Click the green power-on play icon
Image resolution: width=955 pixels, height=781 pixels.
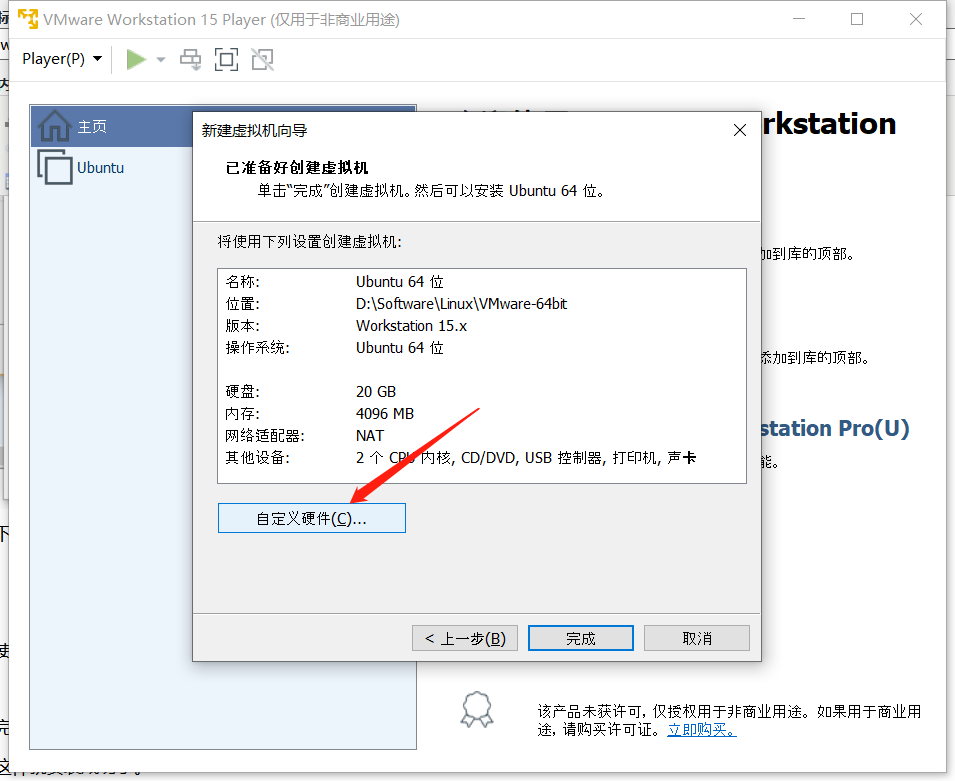click(136, 59)
